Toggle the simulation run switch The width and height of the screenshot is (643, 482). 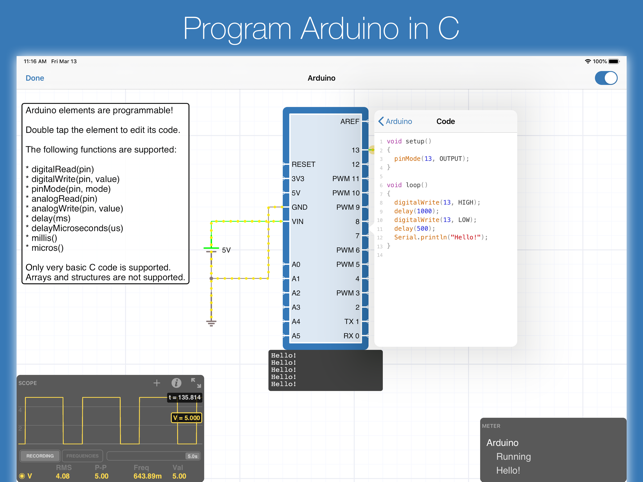point(606,78)
